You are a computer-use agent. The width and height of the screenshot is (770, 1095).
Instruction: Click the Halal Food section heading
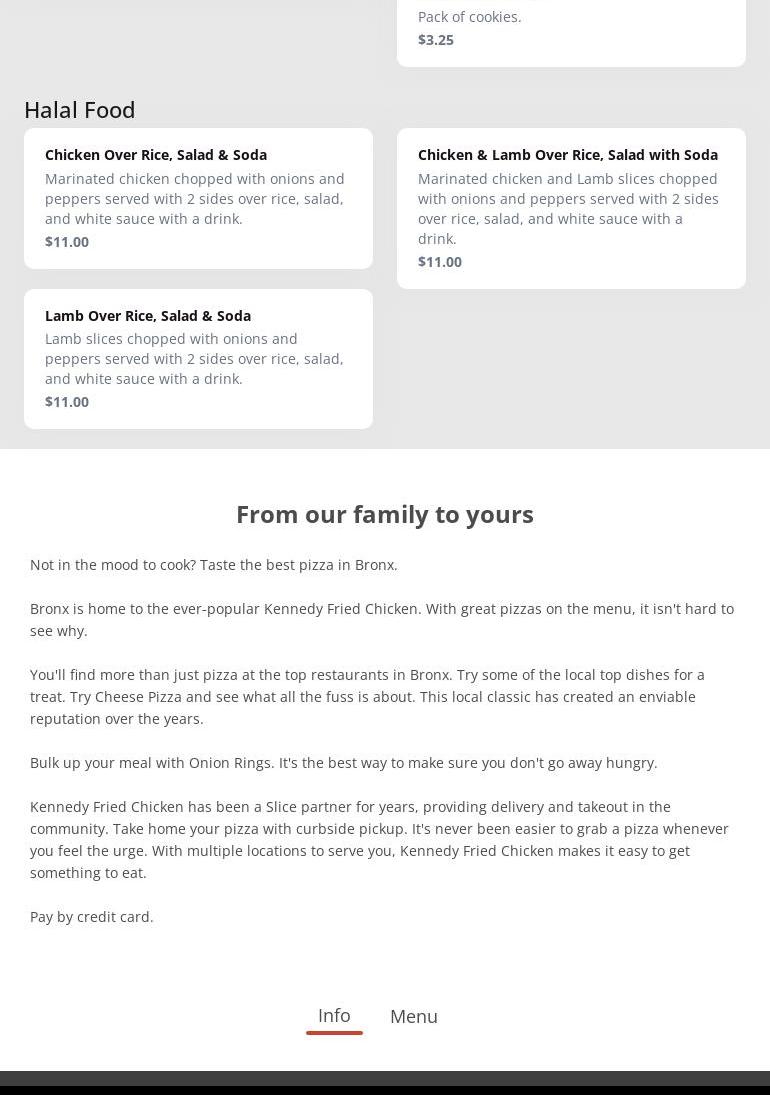tap(80, 110)
